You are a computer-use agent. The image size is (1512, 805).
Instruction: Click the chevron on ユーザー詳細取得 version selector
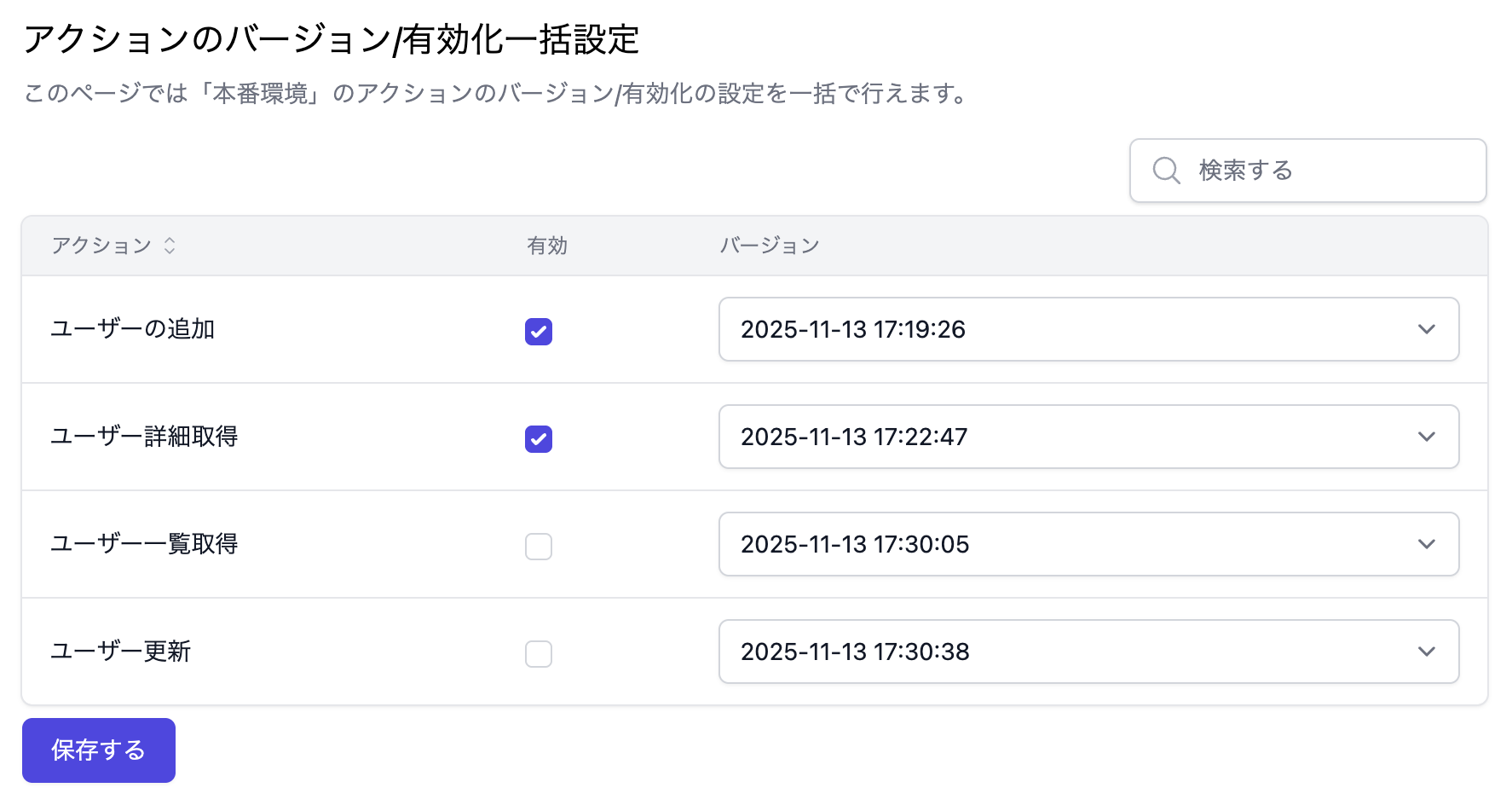coord(1428,437)
